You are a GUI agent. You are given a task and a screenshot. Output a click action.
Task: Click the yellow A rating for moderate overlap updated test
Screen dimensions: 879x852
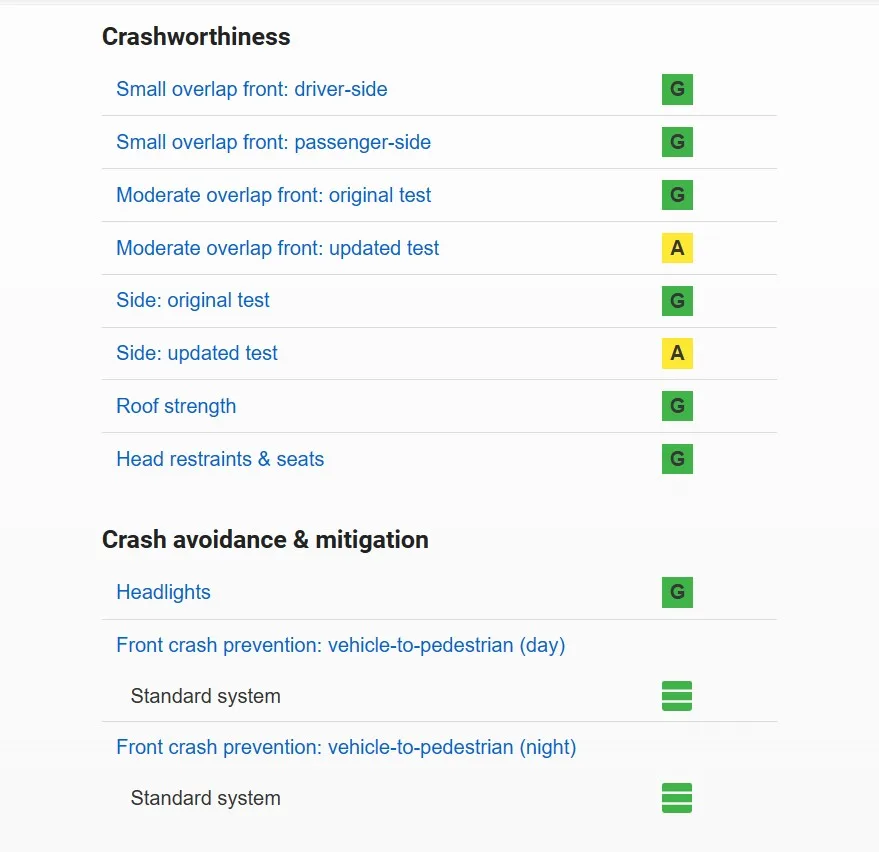[677, 248]
